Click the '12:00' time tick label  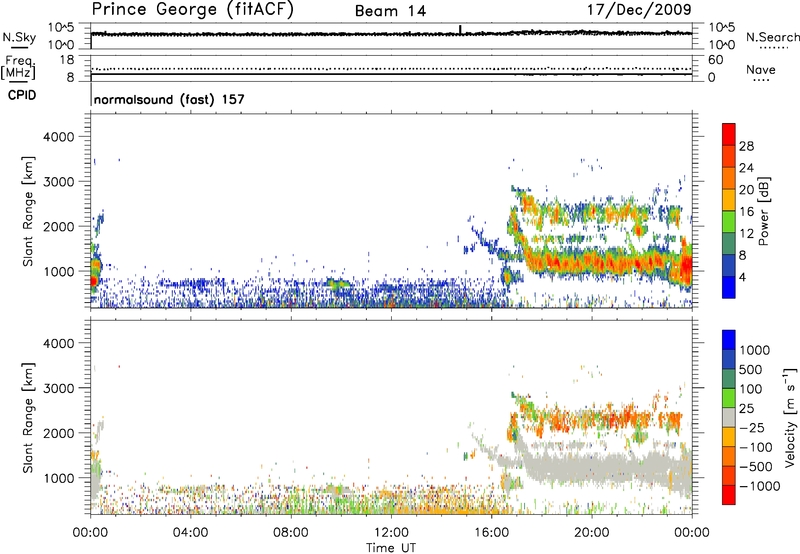(x=391, y=533)
